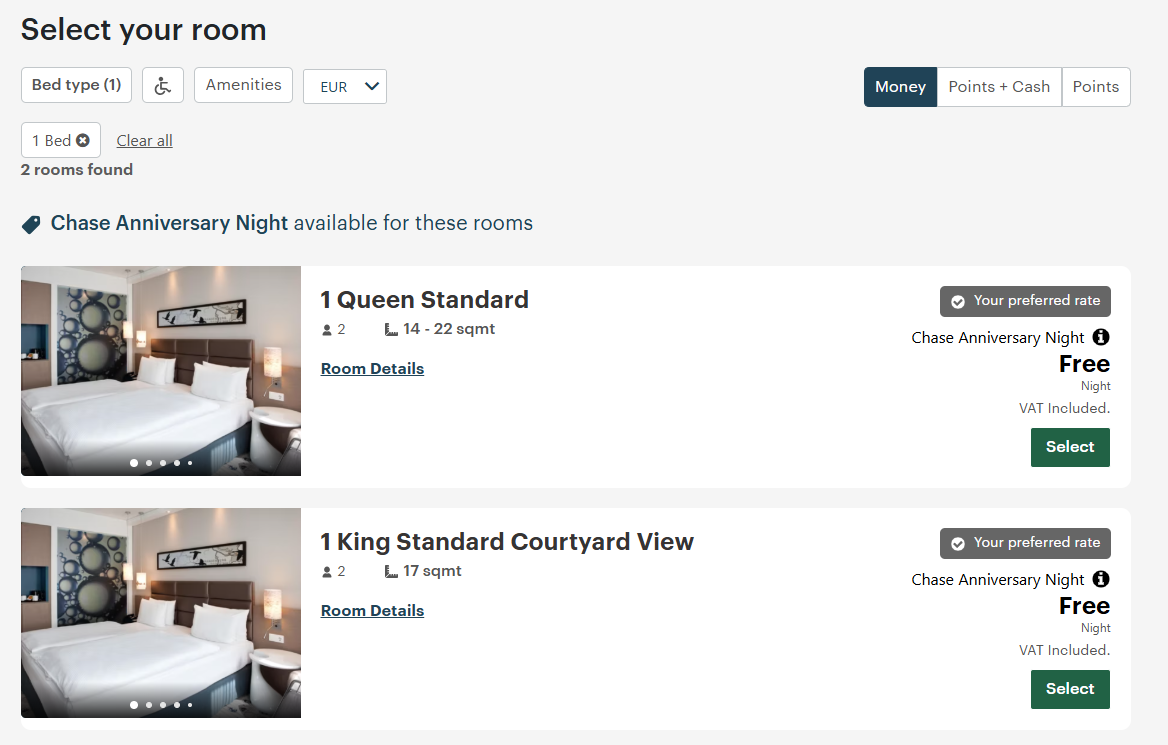Open the Bed type (1) filter
The height and width of the screenshot is (745, 1168).
click(x=76, y=85)
